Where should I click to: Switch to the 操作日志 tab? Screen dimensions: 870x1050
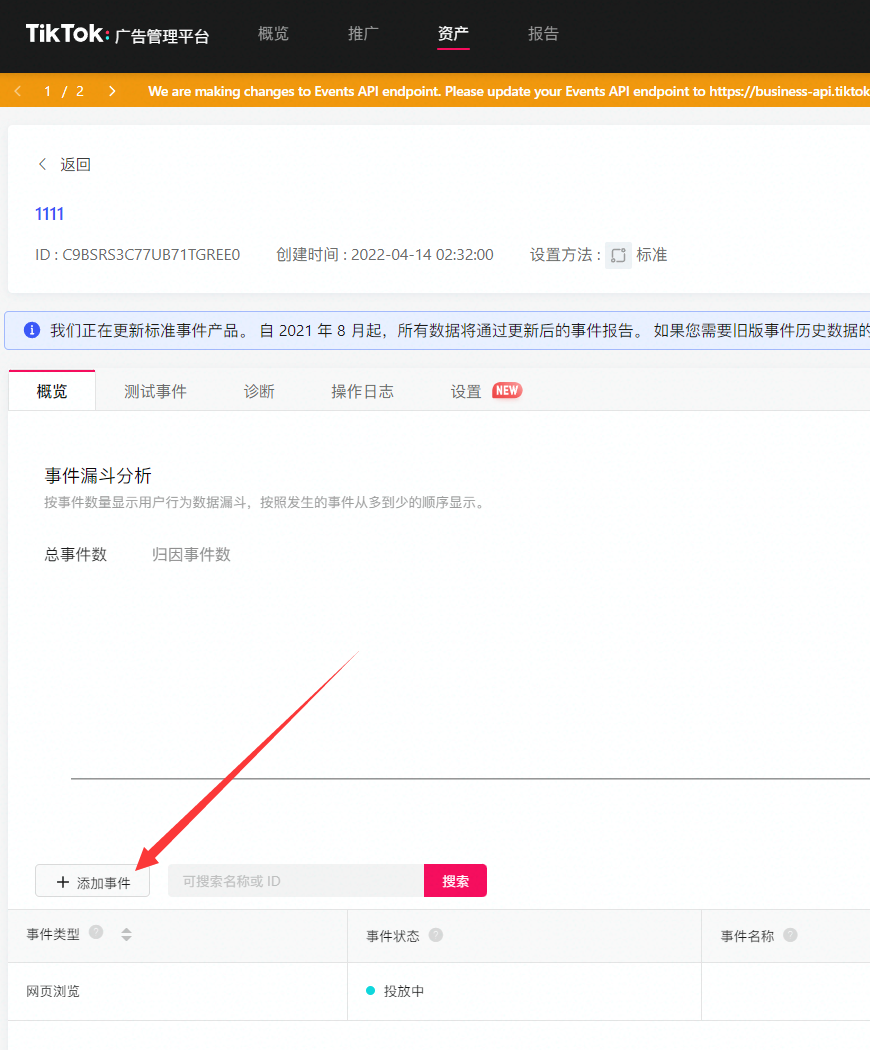pyautogui.click(x=362, y=391)
